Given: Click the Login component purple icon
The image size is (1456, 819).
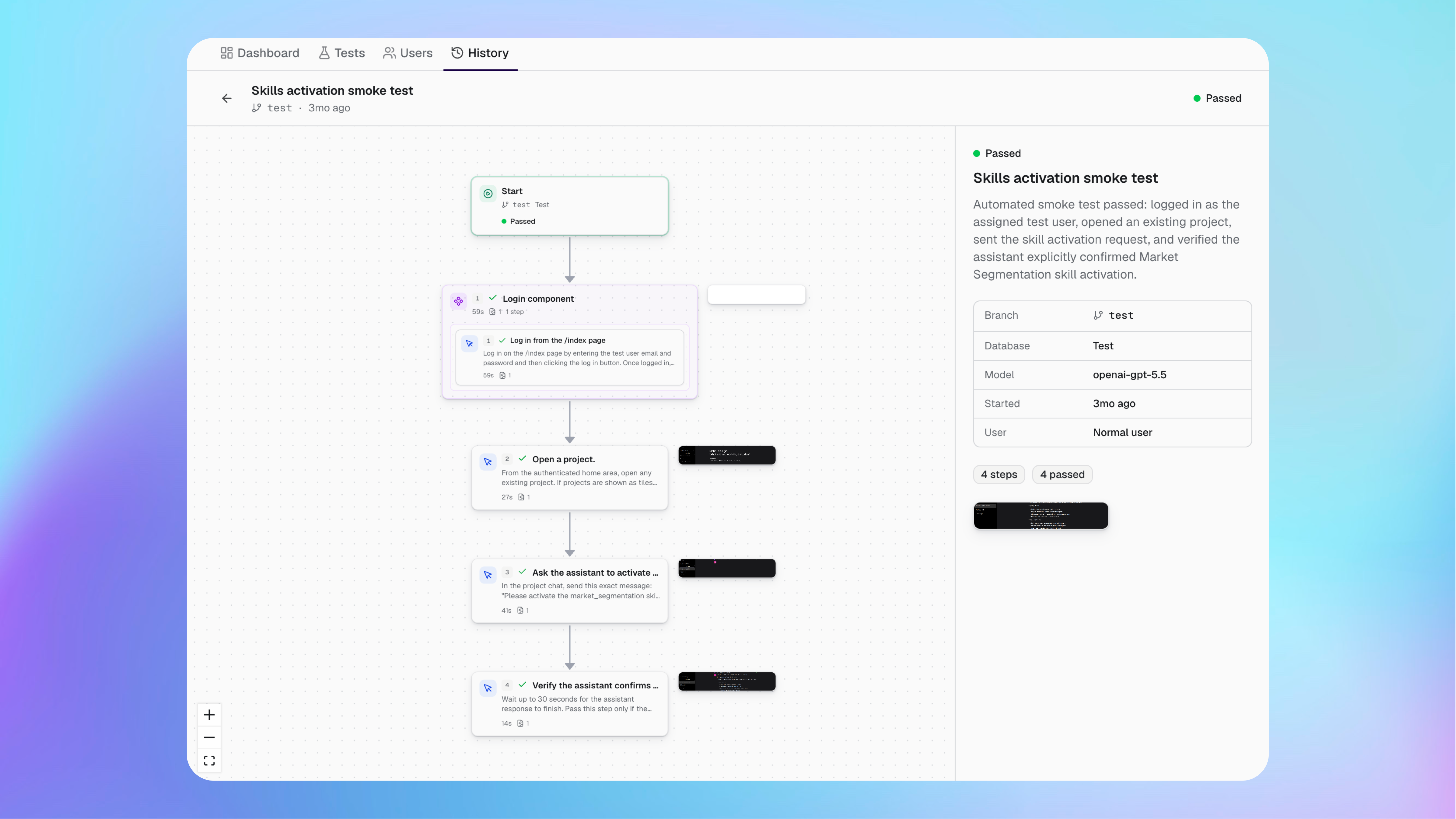Looking at the screenshot, I should (458, 301).
